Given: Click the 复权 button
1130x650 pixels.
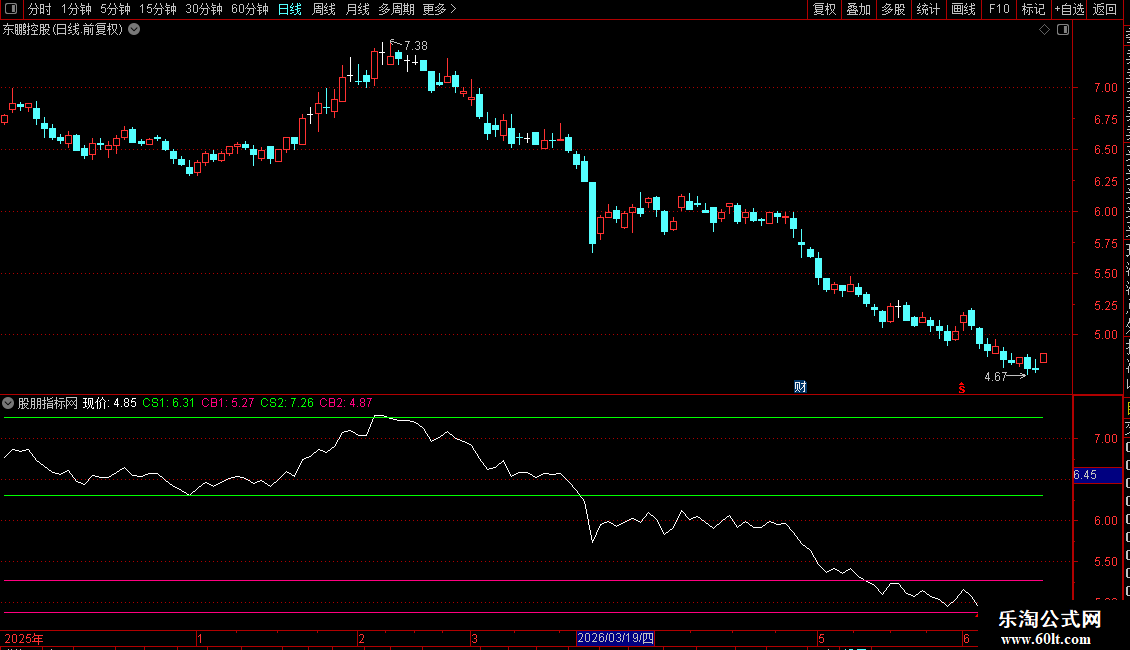Looking at the screenshot, I should (x=824, y=9).
